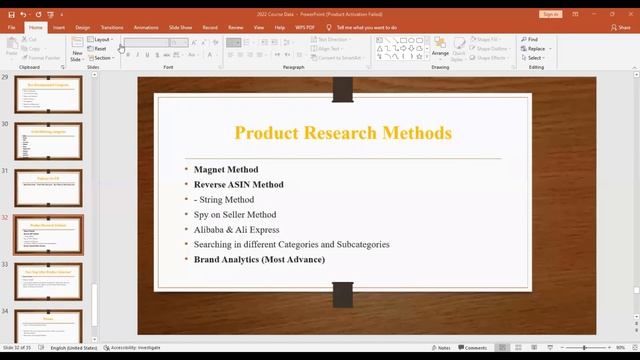The width and height of the screenshot is (640, 360).
Task: Align text to the left
Action: (x=231, y=55)
